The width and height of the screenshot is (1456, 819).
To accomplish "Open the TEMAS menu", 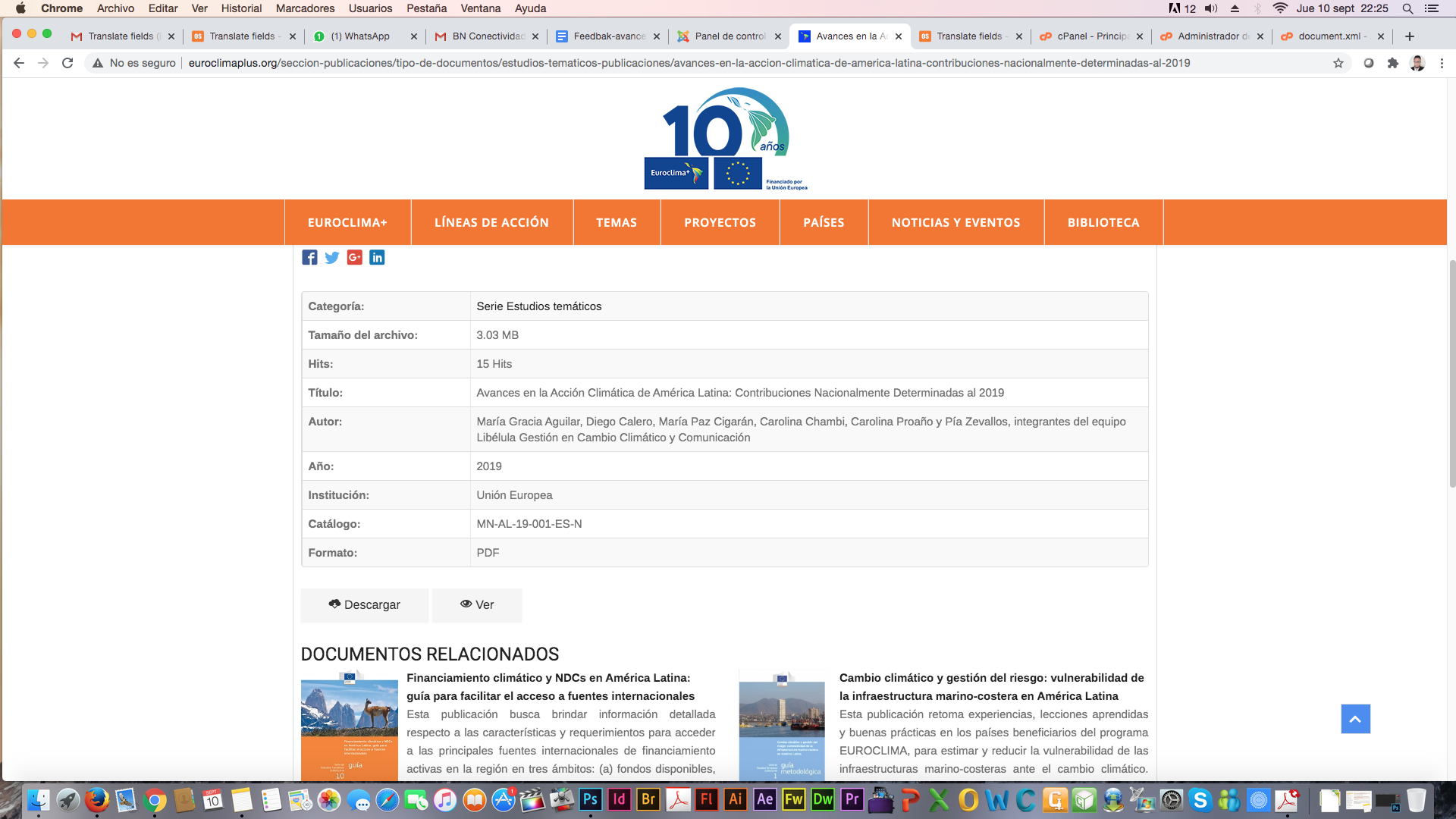I will click(x=617, y=222).
